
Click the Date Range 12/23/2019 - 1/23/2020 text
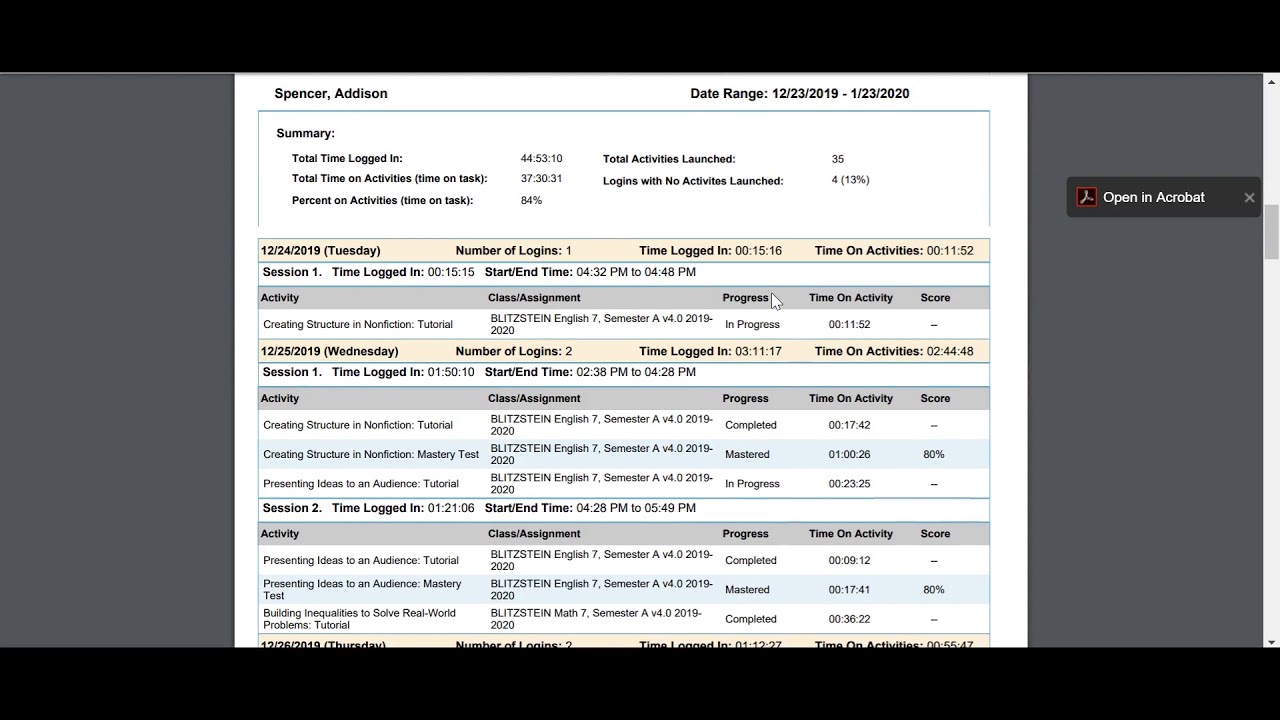click(800, 93)
